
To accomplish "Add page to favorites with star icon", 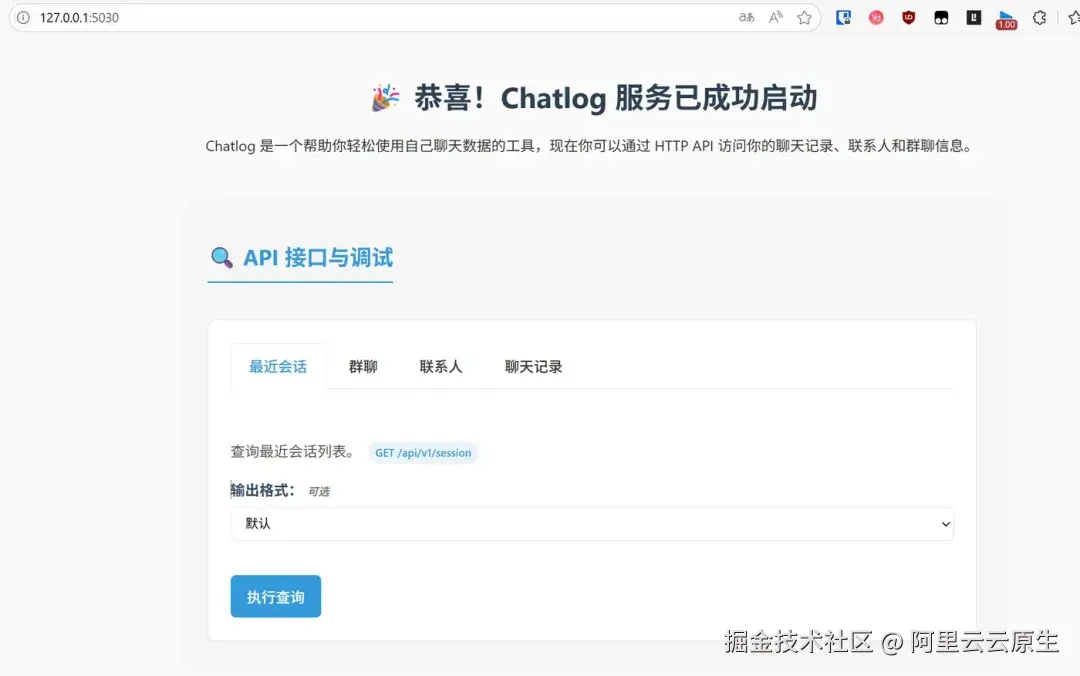I will (x=804, y=17).
